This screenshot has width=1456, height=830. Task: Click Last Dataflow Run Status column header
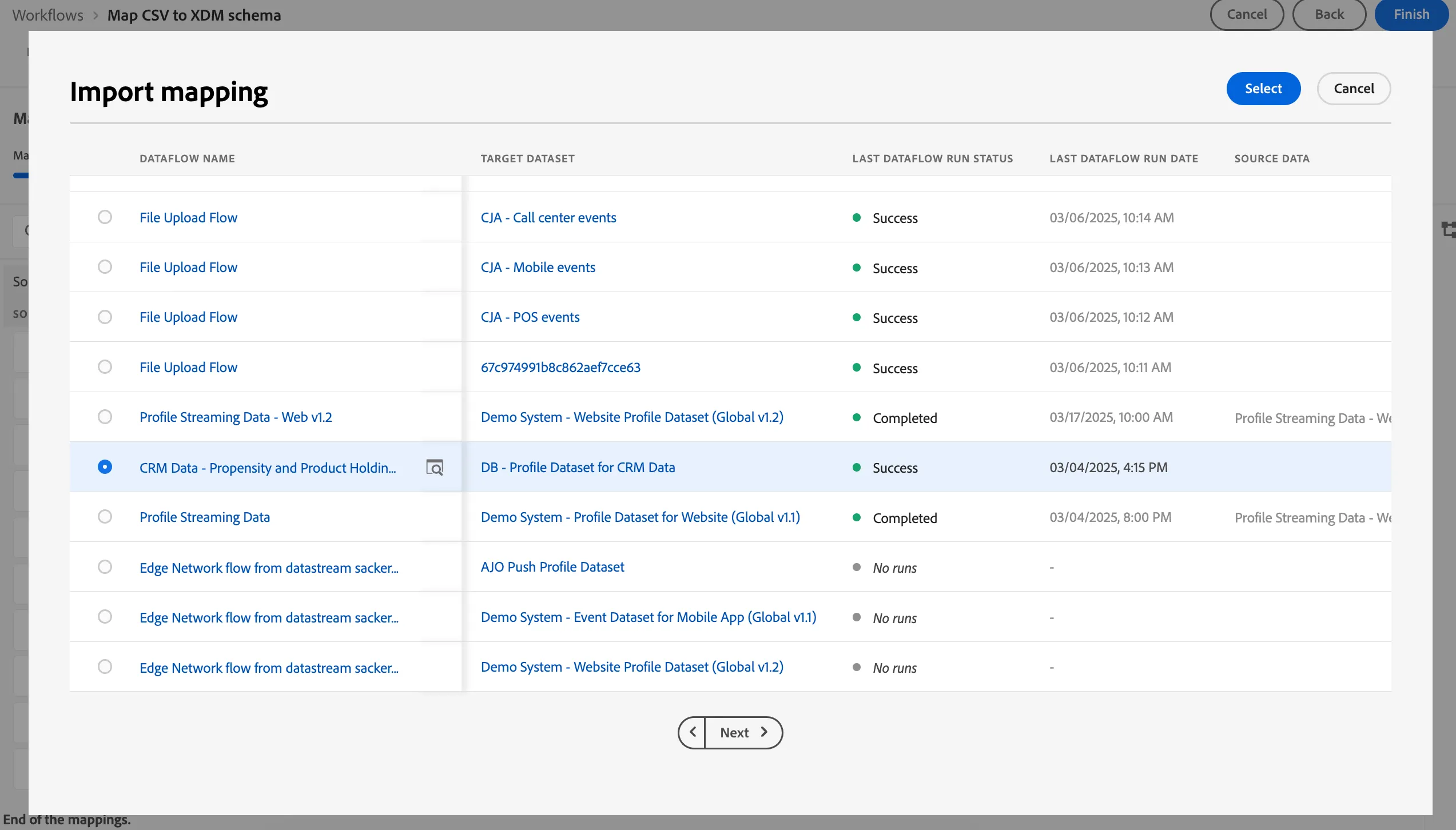click(932, 158)
